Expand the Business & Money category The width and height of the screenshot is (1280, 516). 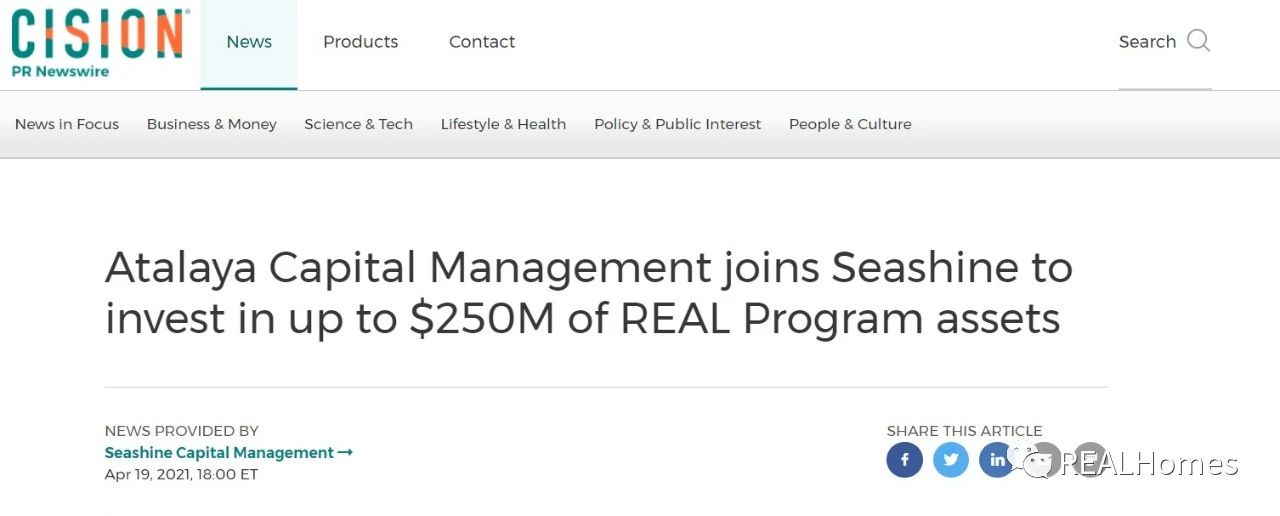212,124
